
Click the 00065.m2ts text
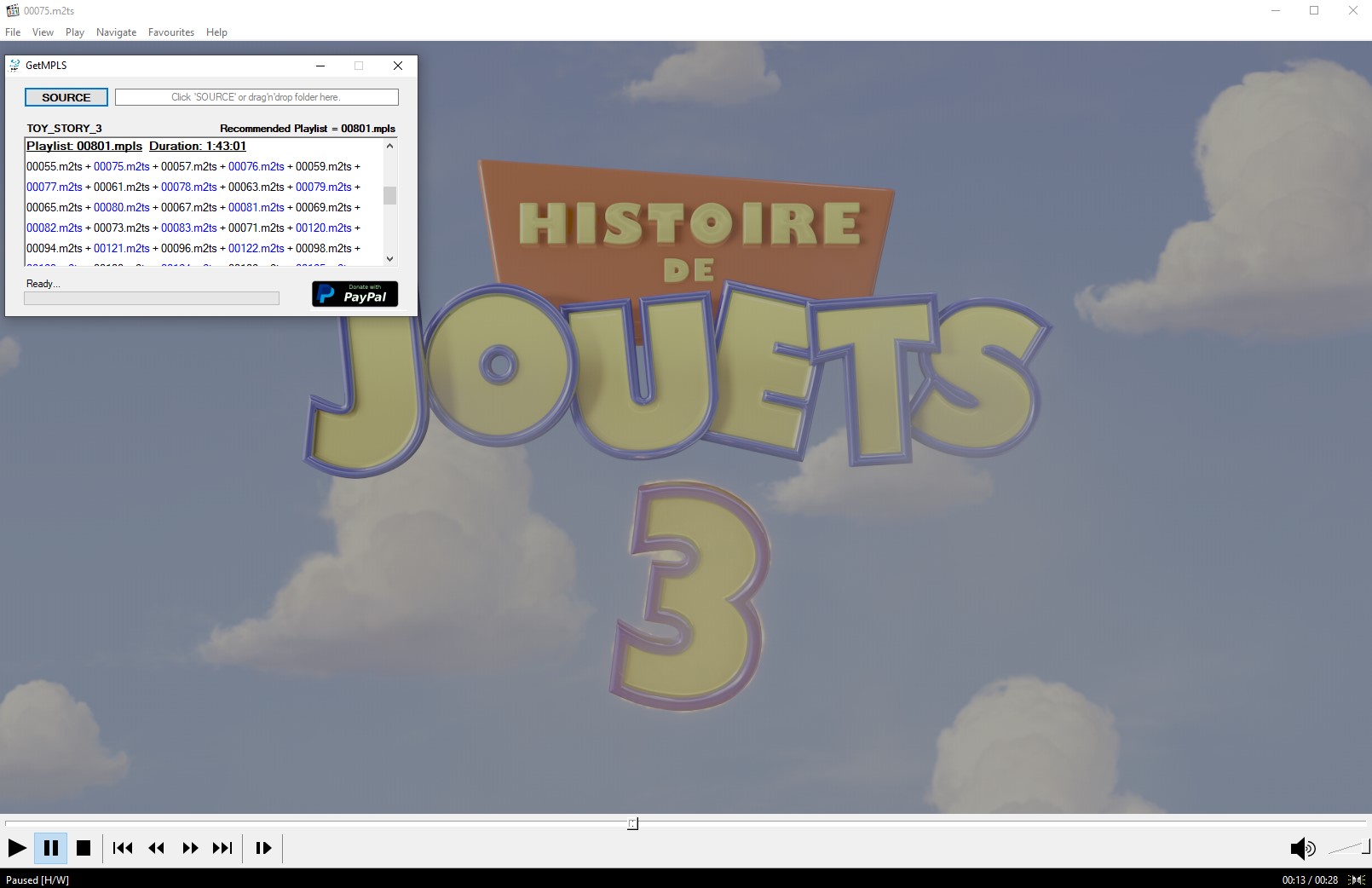click(55, 207)
